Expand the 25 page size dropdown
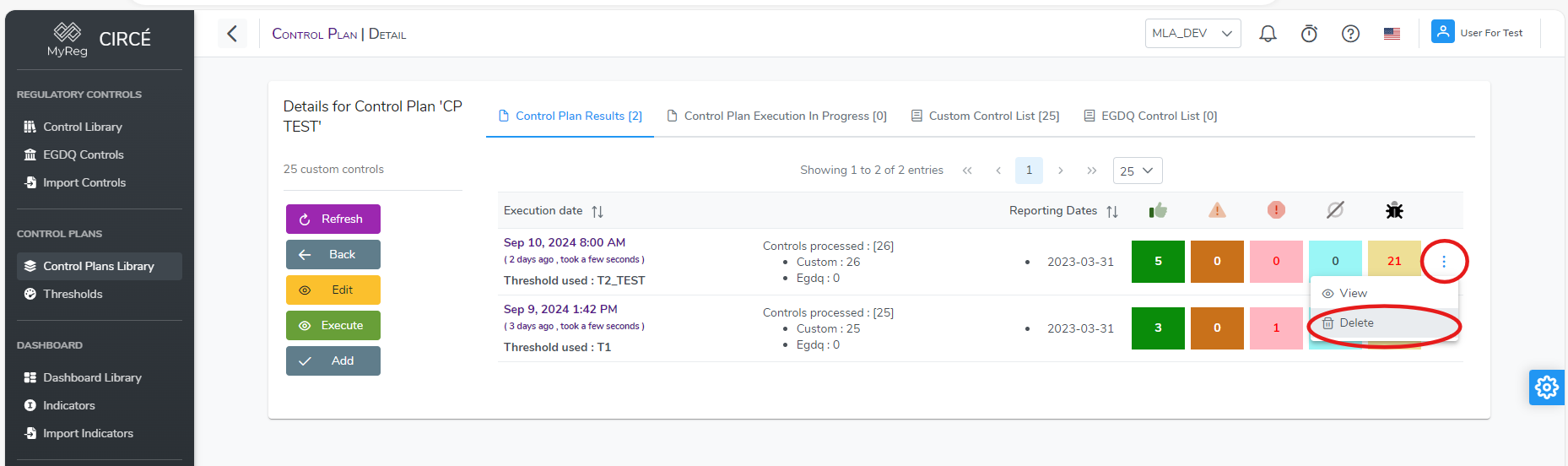 pos(1137,171)
